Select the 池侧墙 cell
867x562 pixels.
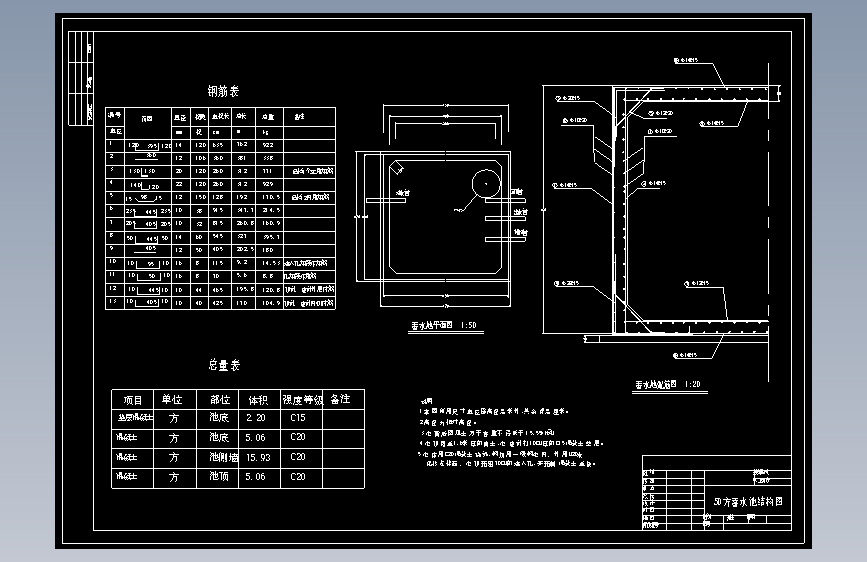[224, 457]
